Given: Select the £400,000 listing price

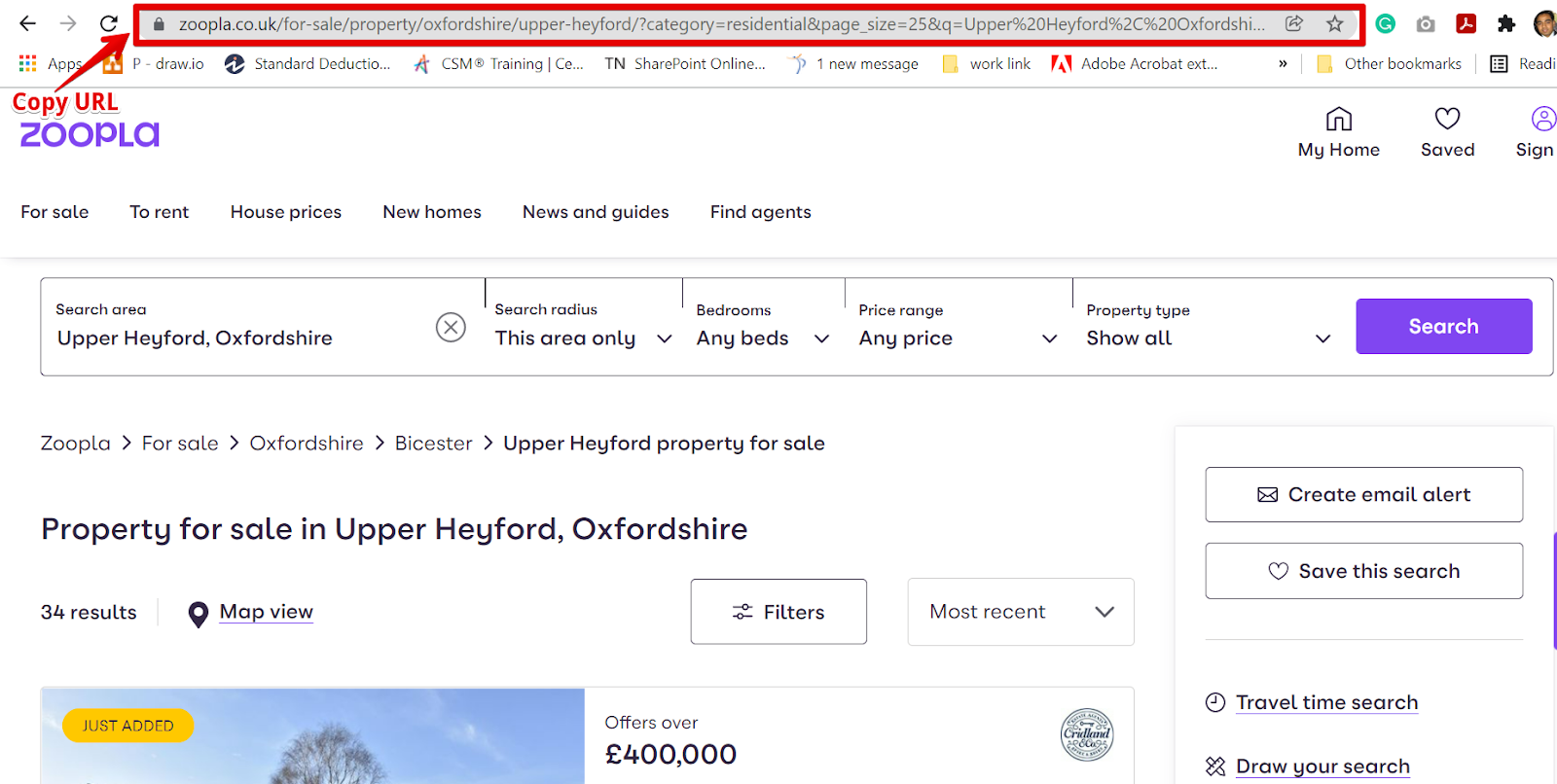Looking at the screenshot, I should (x=670, y=755).
